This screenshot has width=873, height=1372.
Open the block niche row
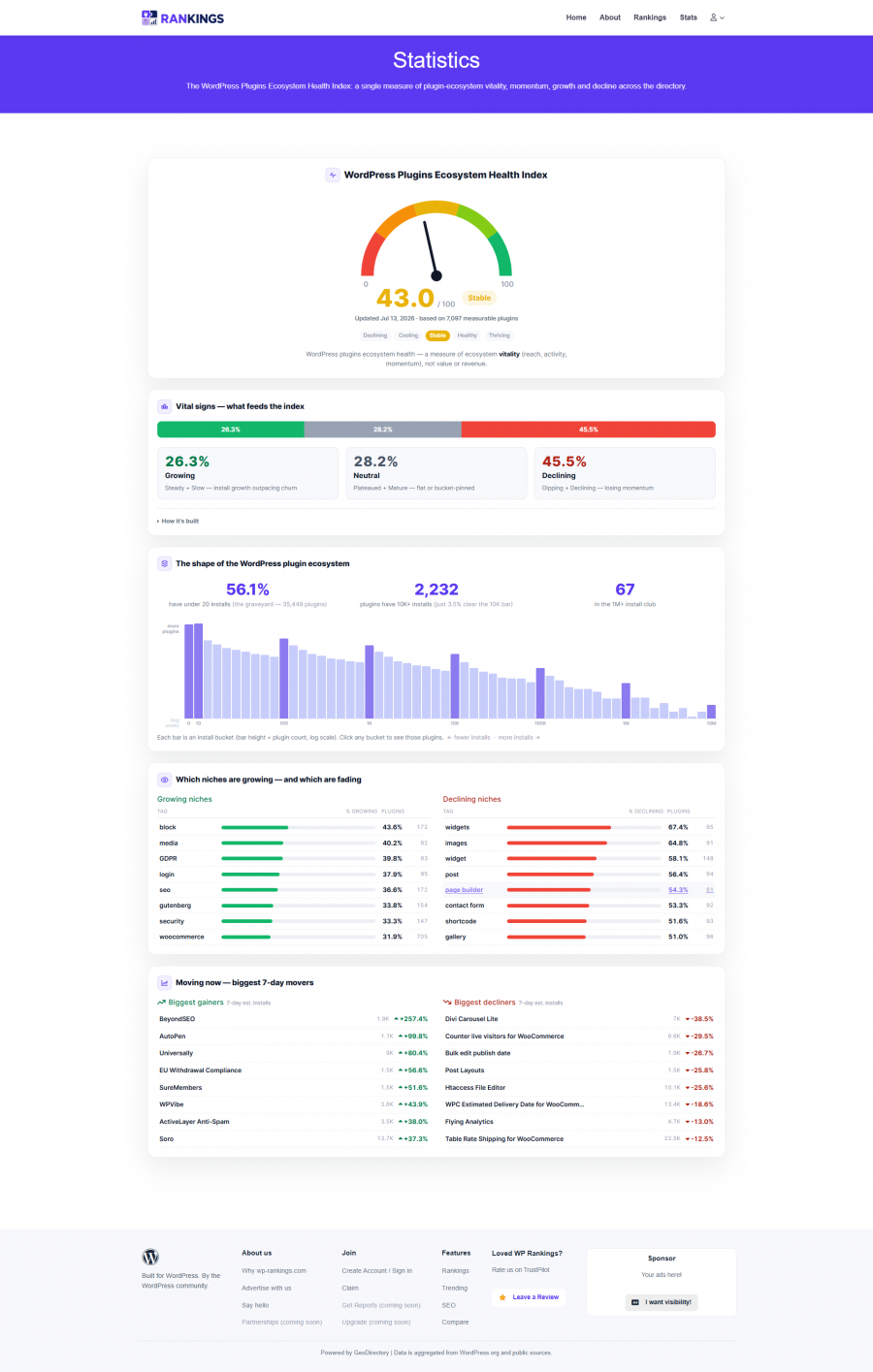(294, 827)
